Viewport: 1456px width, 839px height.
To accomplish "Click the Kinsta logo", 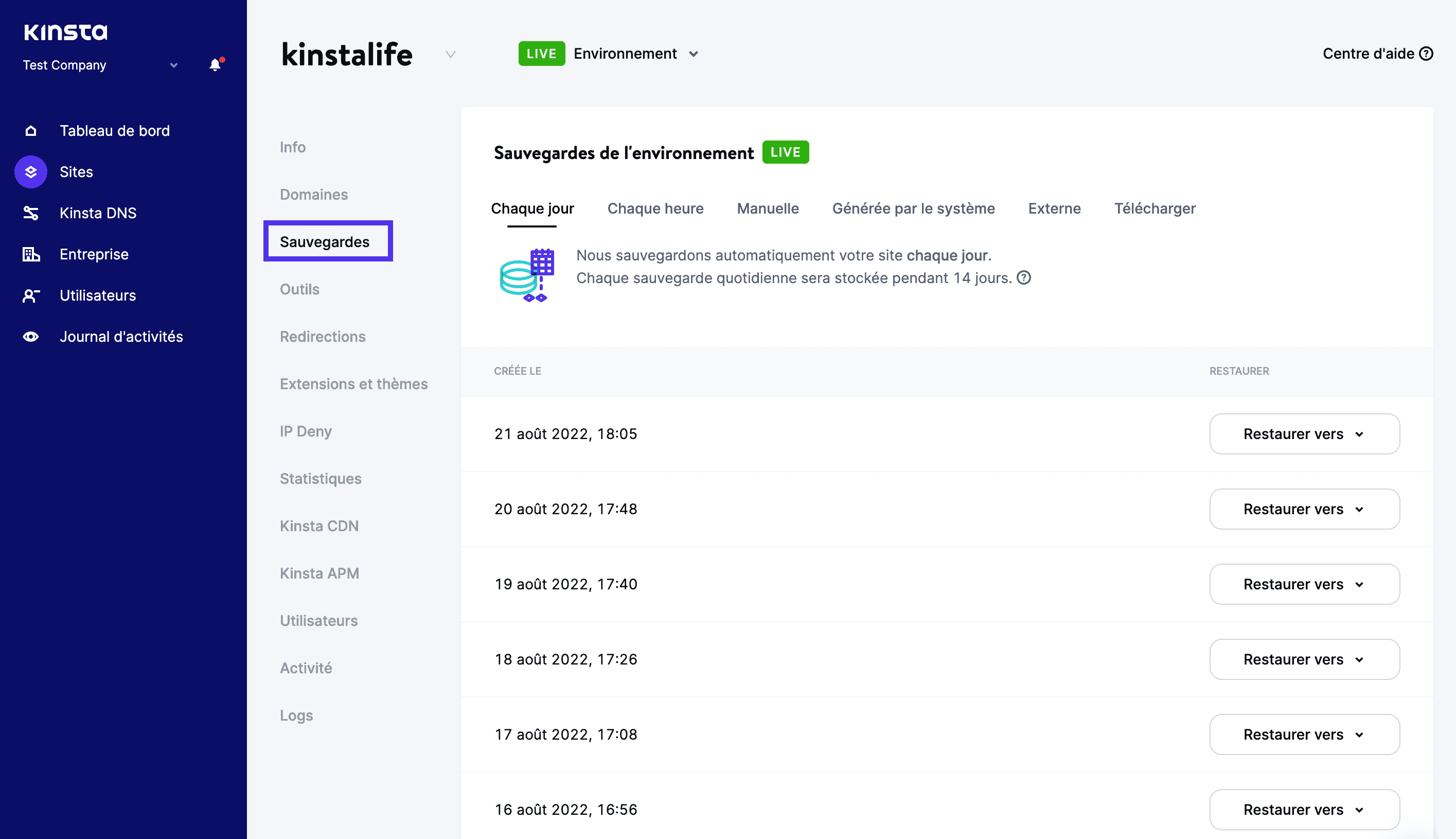I will click(65, 32).
